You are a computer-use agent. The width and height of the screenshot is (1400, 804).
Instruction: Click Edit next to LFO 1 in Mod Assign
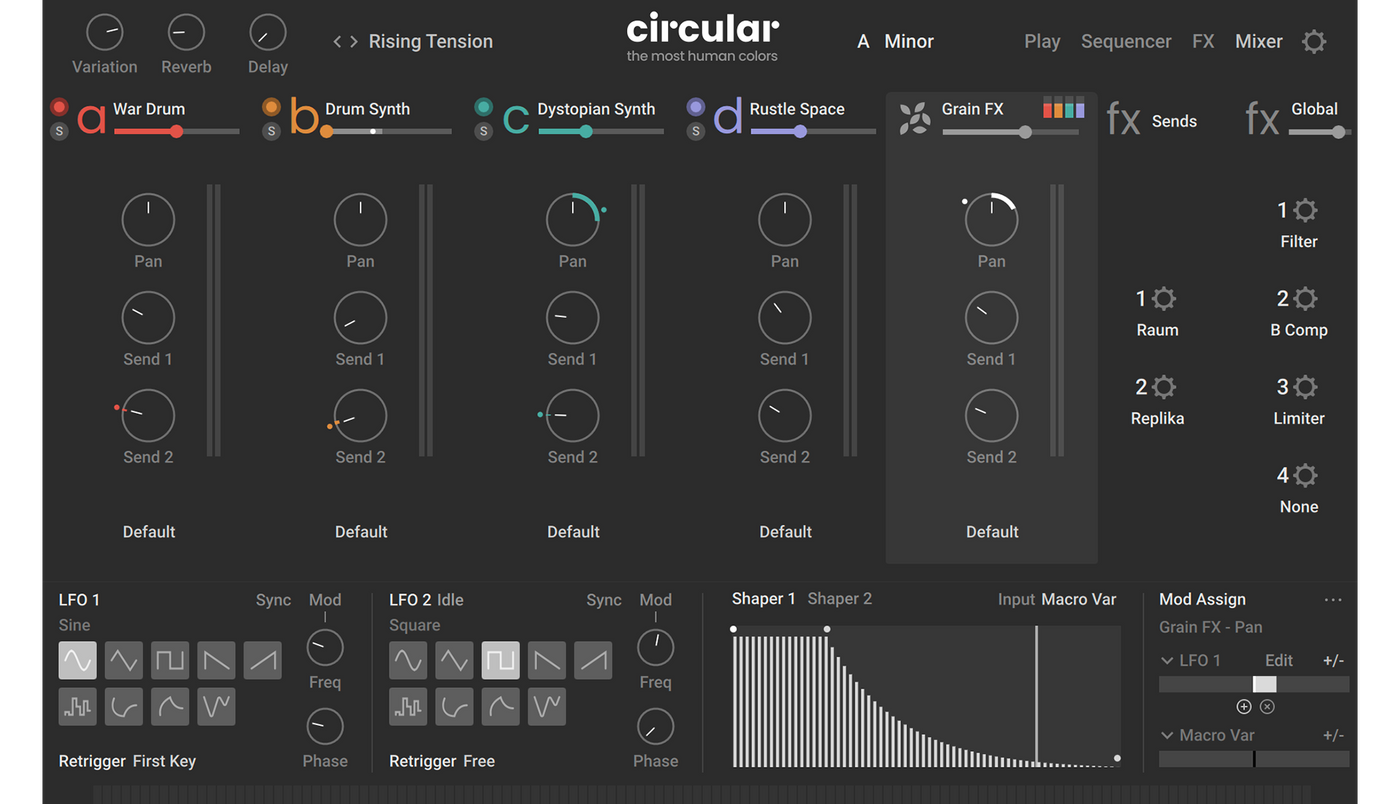coord(1279,661)
